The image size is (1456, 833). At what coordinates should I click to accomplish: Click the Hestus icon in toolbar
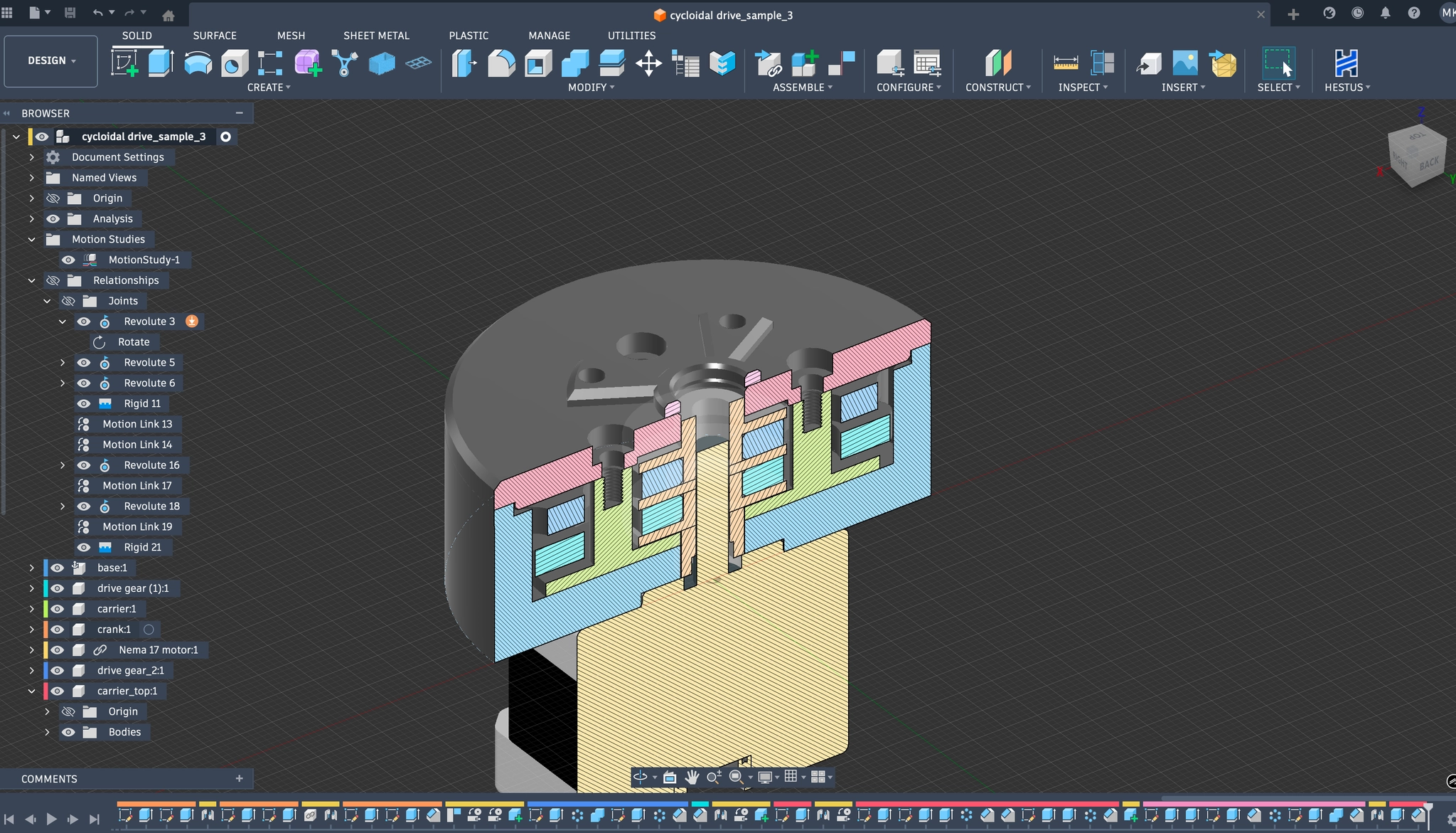[x=1346, y=63]
